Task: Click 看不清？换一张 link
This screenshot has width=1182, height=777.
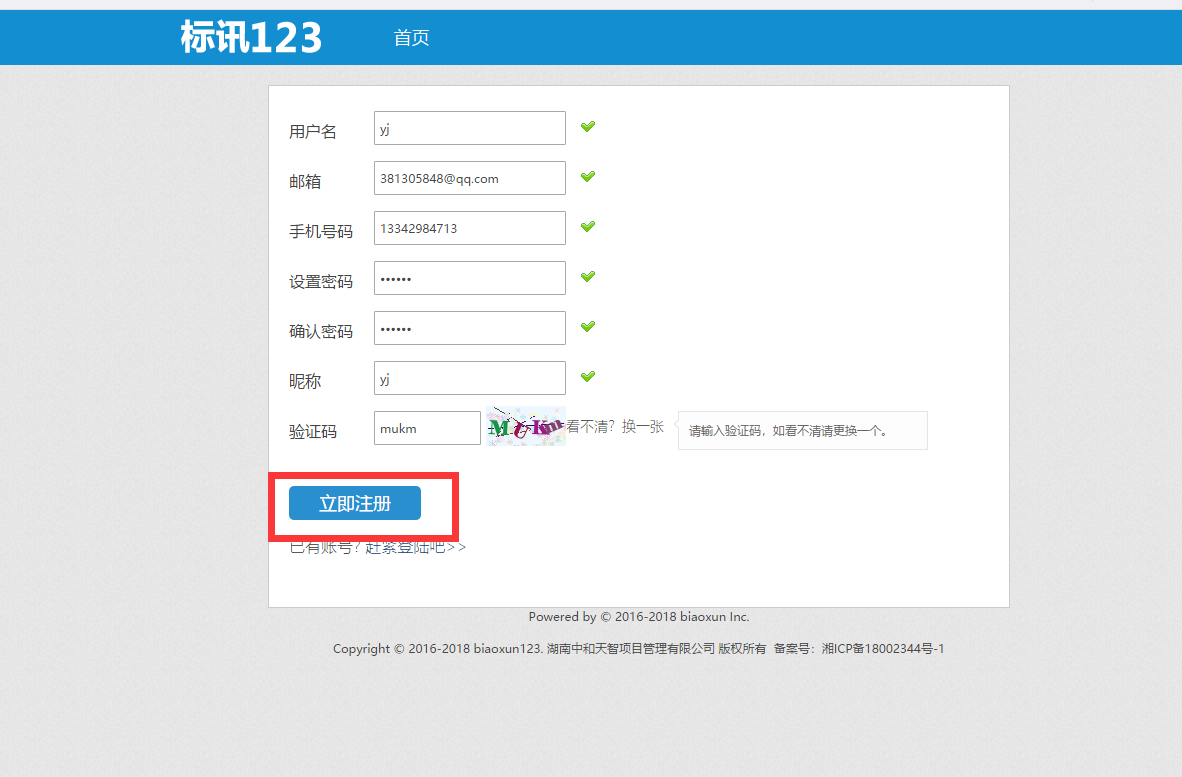Action: (615, 427)
